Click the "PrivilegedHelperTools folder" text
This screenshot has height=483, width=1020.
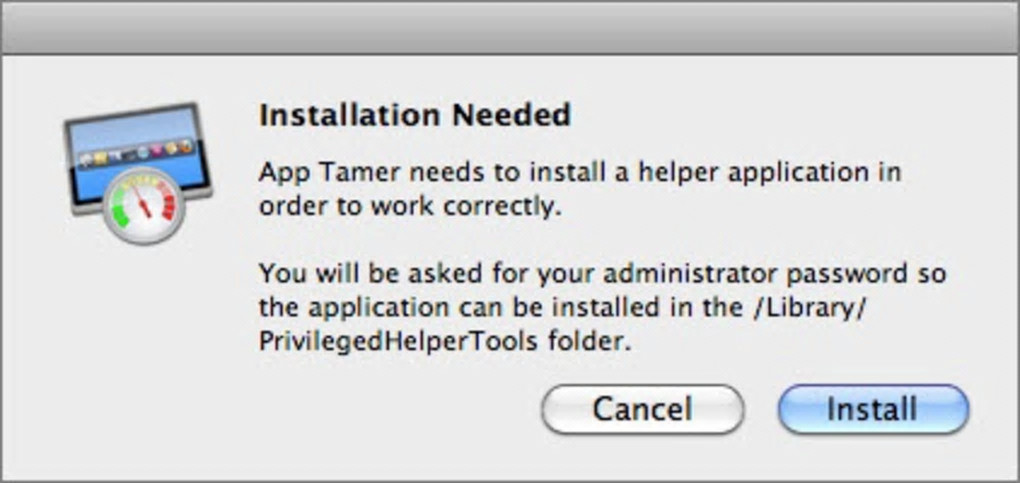[446, 341]
